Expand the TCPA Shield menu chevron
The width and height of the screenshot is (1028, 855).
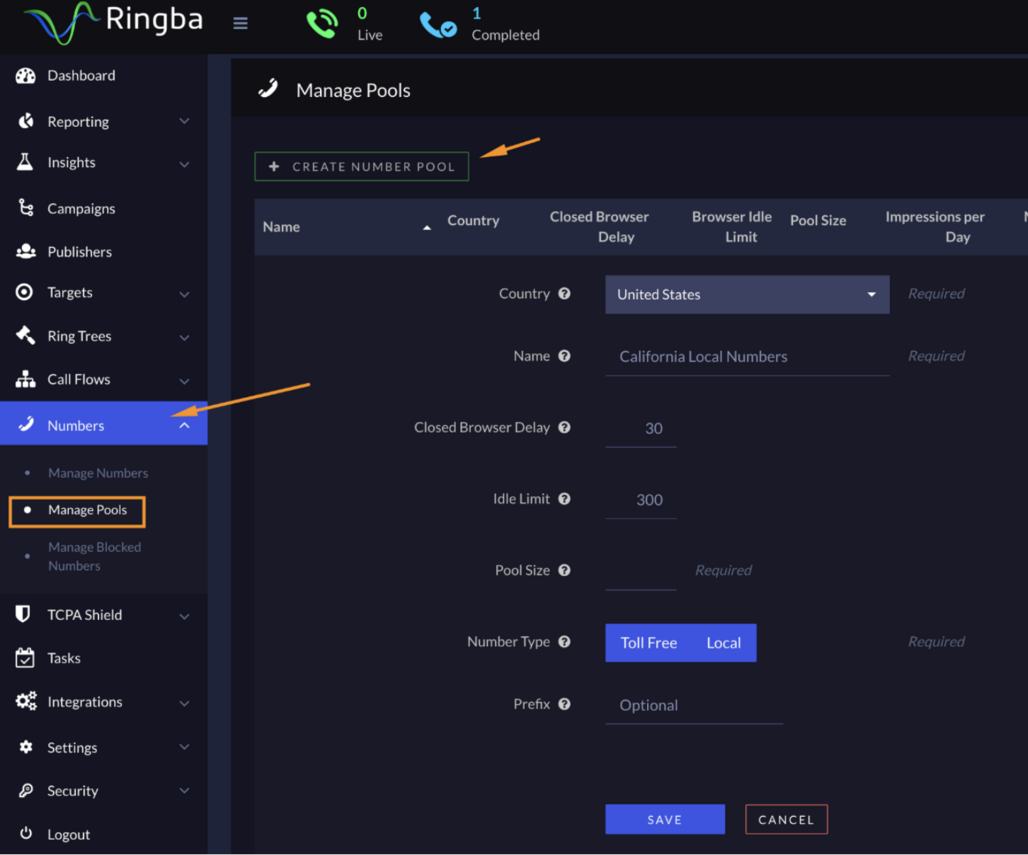click(x=184, y=616)
